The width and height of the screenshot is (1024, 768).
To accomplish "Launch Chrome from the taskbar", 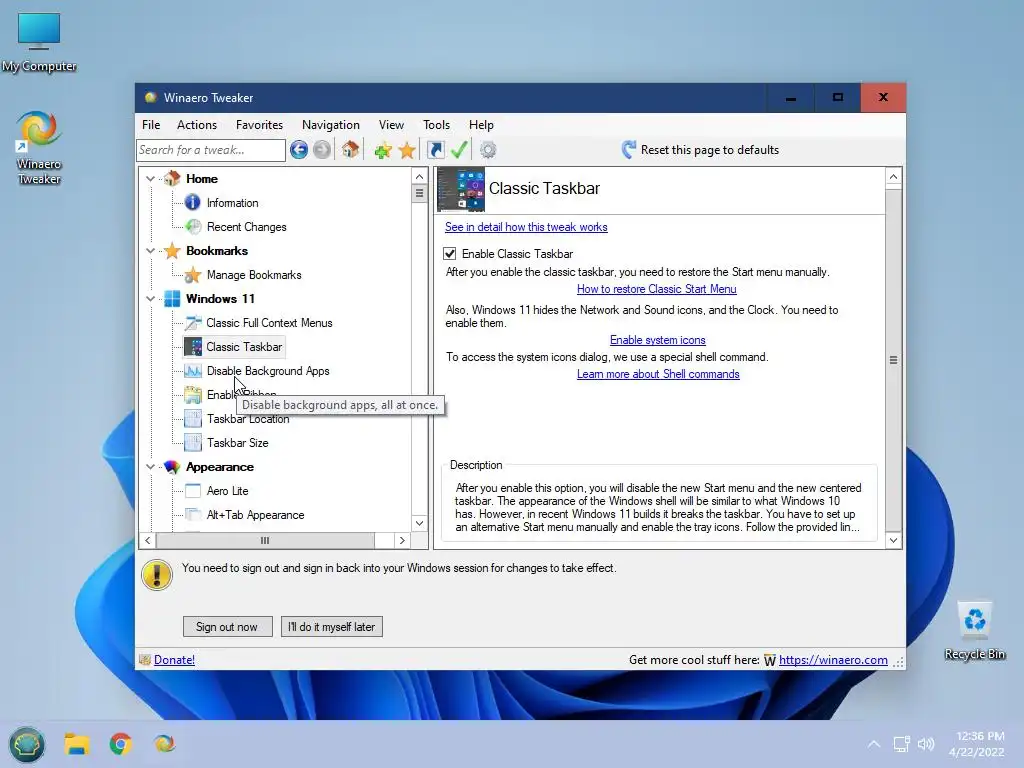I will [x=121, y=744].
